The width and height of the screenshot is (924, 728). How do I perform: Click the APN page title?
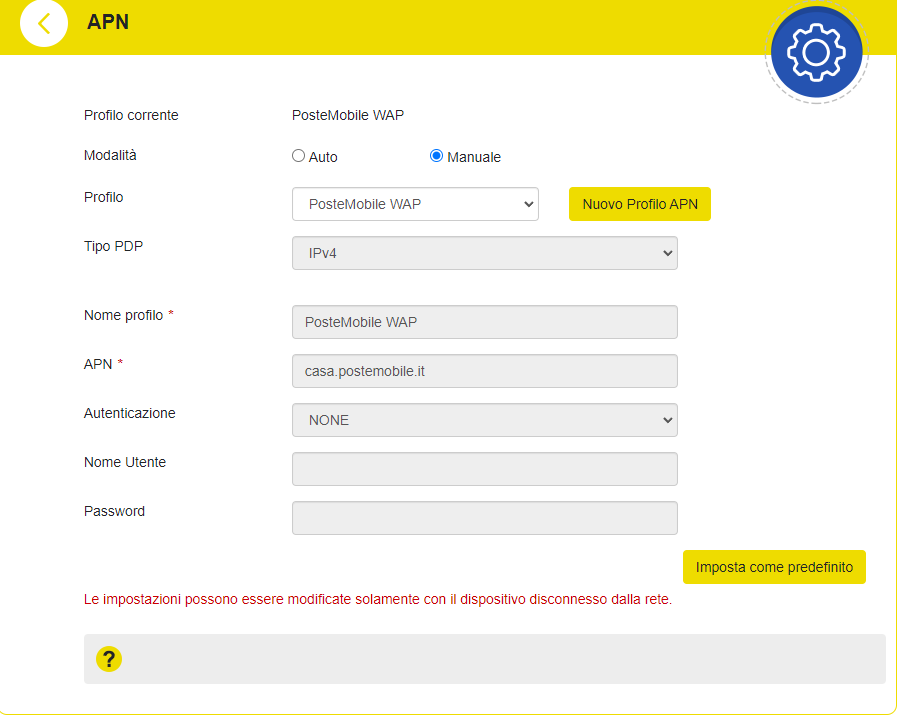[x=108, y=22]
